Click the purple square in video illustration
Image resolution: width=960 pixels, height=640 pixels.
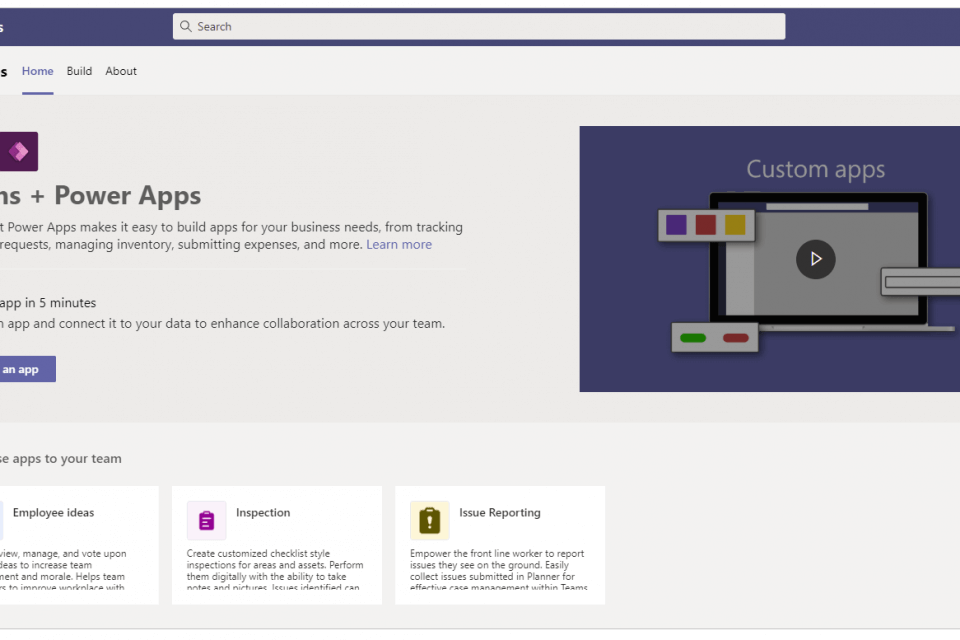pyautogui.click(x=677, y=225)
